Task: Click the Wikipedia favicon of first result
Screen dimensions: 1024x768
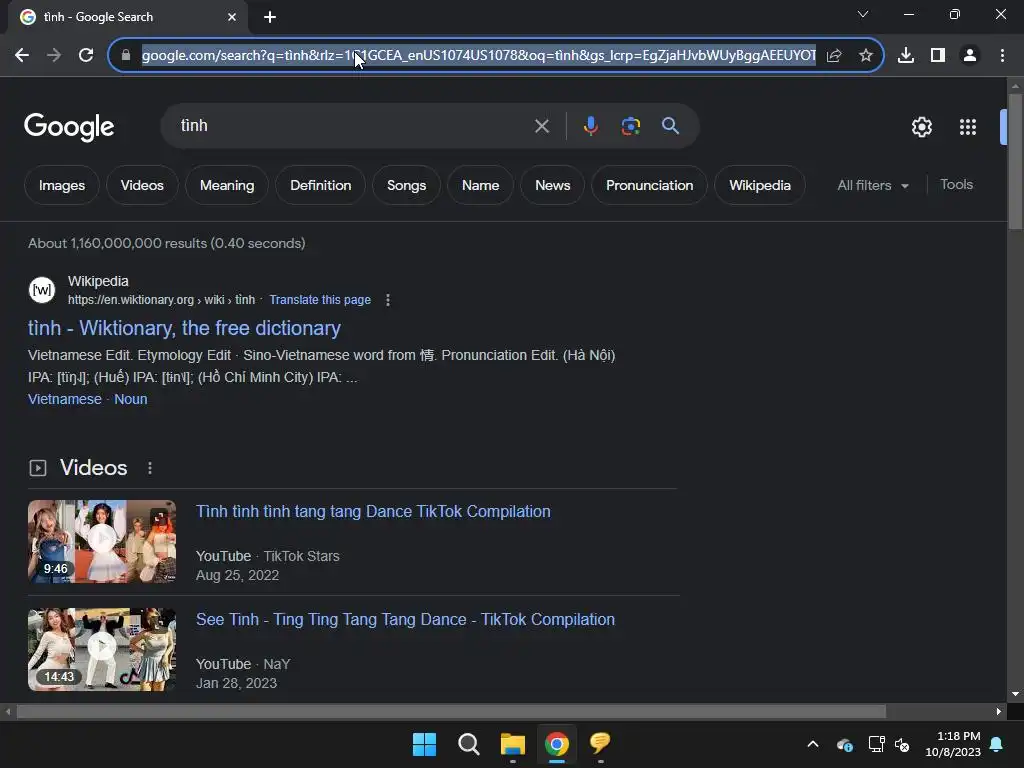Action: click(x=42, y=290)
